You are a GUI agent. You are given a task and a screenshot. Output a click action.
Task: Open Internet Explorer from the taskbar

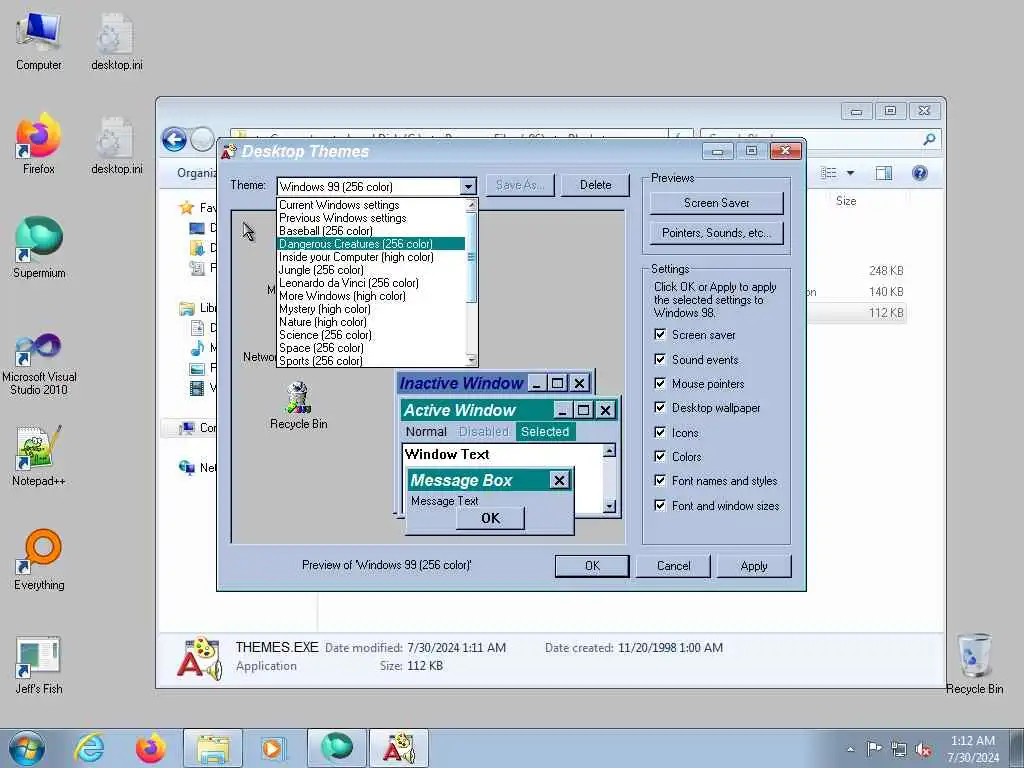tap(89, 748)
